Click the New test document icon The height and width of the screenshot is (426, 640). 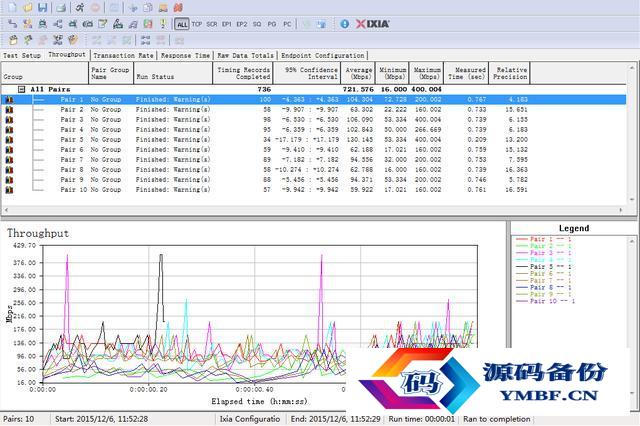13,7
